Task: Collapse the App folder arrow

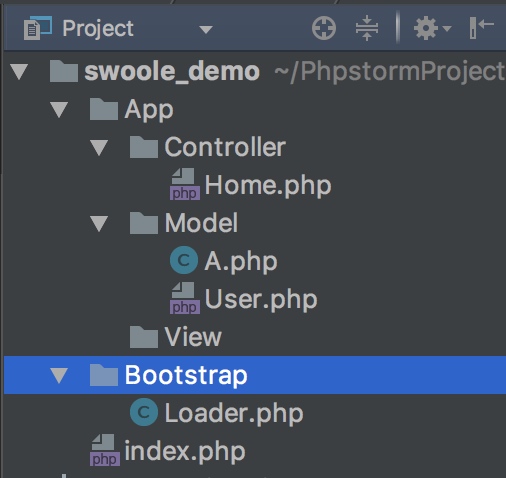Action: pos(59,109)
